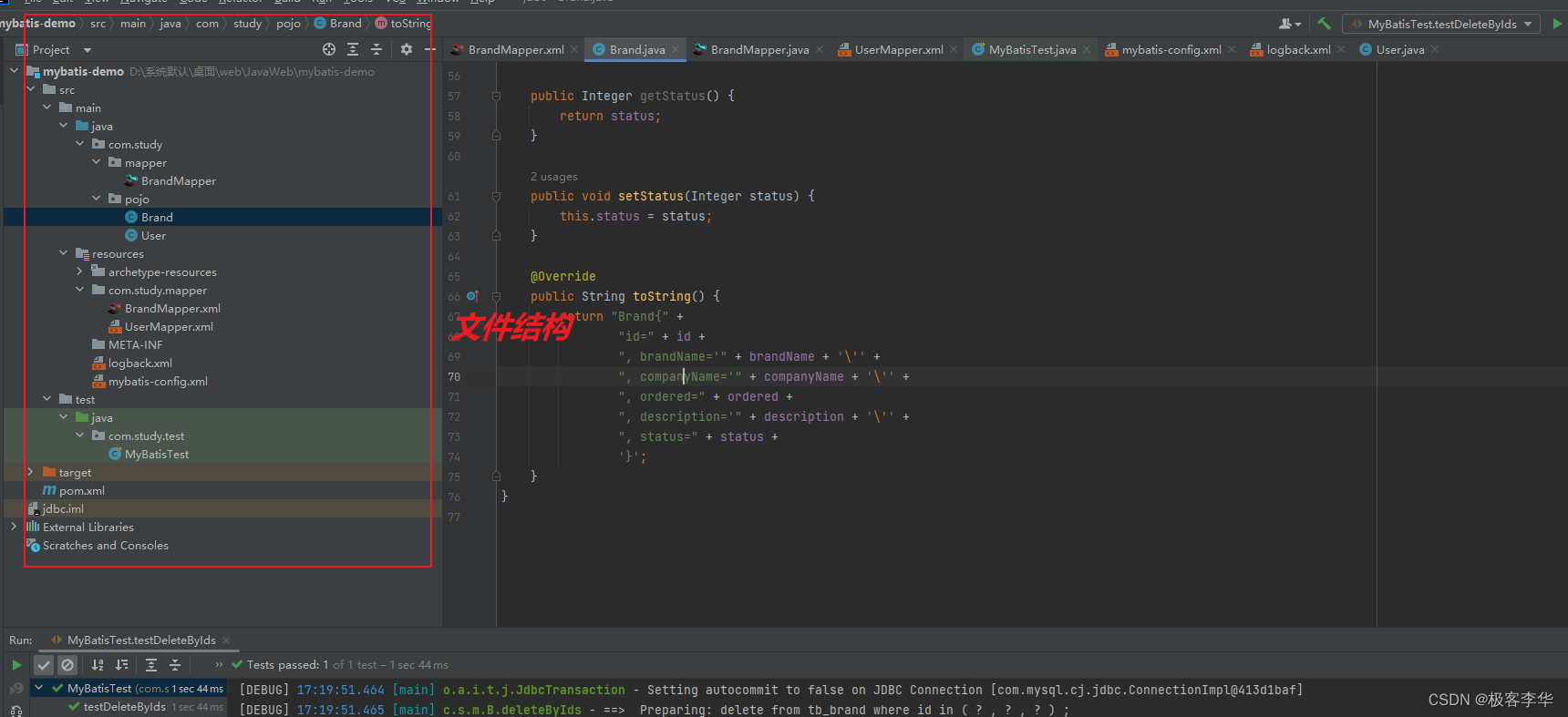Click the rerun failed tests icon
The width and height of the screenshot is (1568, 717).
pos(16,689)
